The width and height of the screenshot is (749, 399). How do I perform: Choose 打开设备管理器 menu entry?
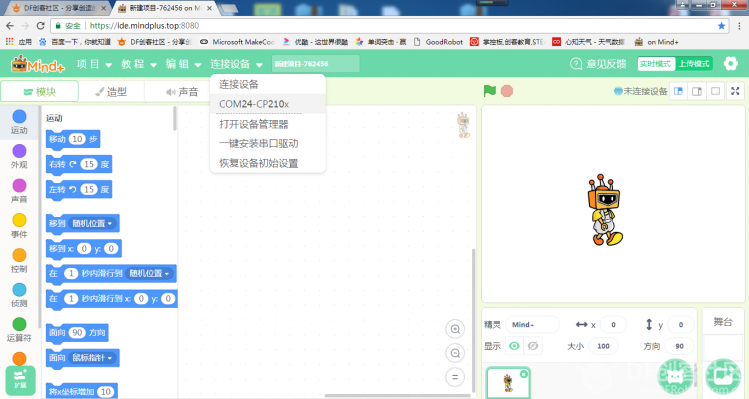(268, 124)
